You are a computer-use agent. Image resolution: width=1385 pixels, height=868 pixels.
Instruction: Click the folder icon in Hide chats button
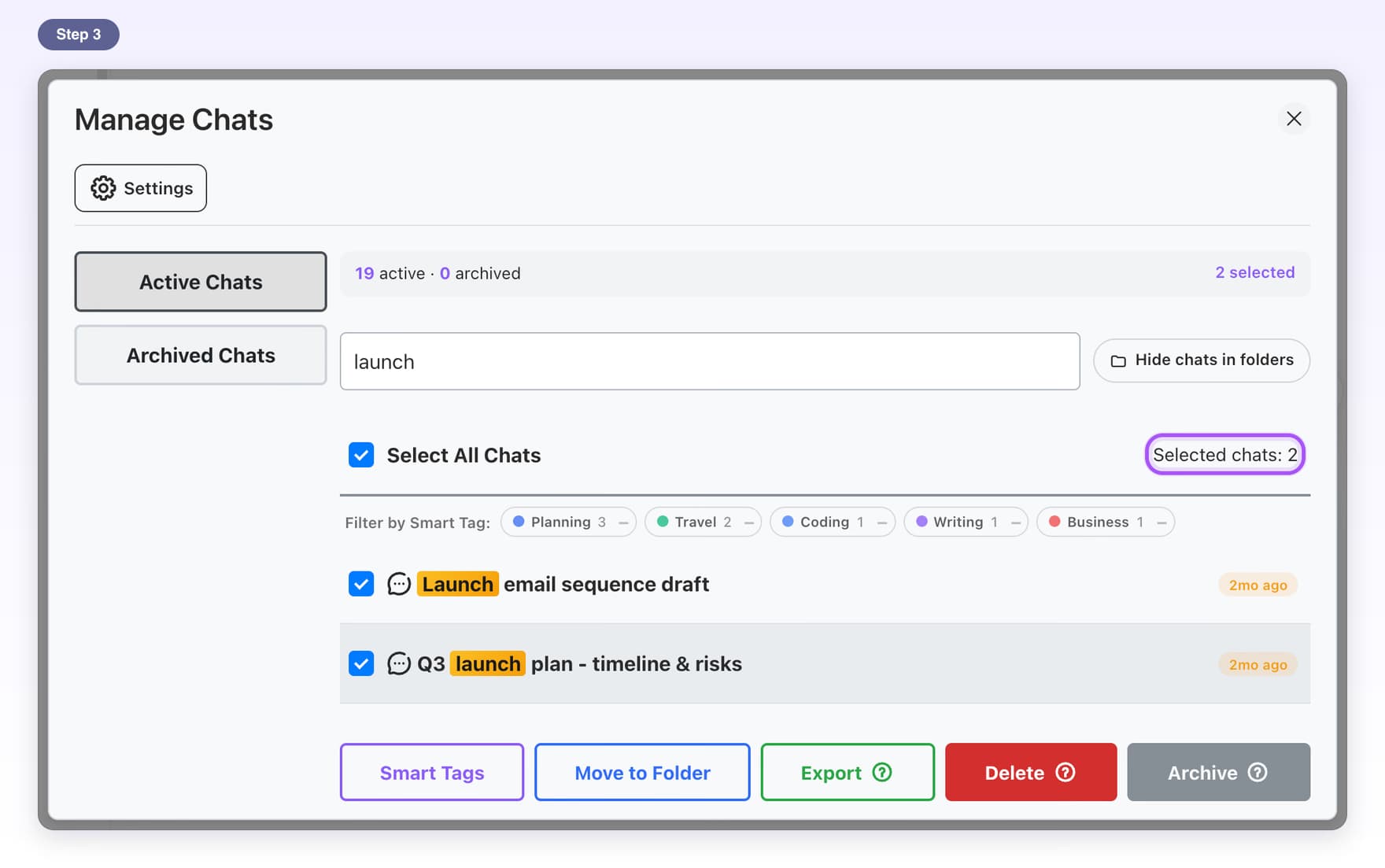(x=1118, y=360)
